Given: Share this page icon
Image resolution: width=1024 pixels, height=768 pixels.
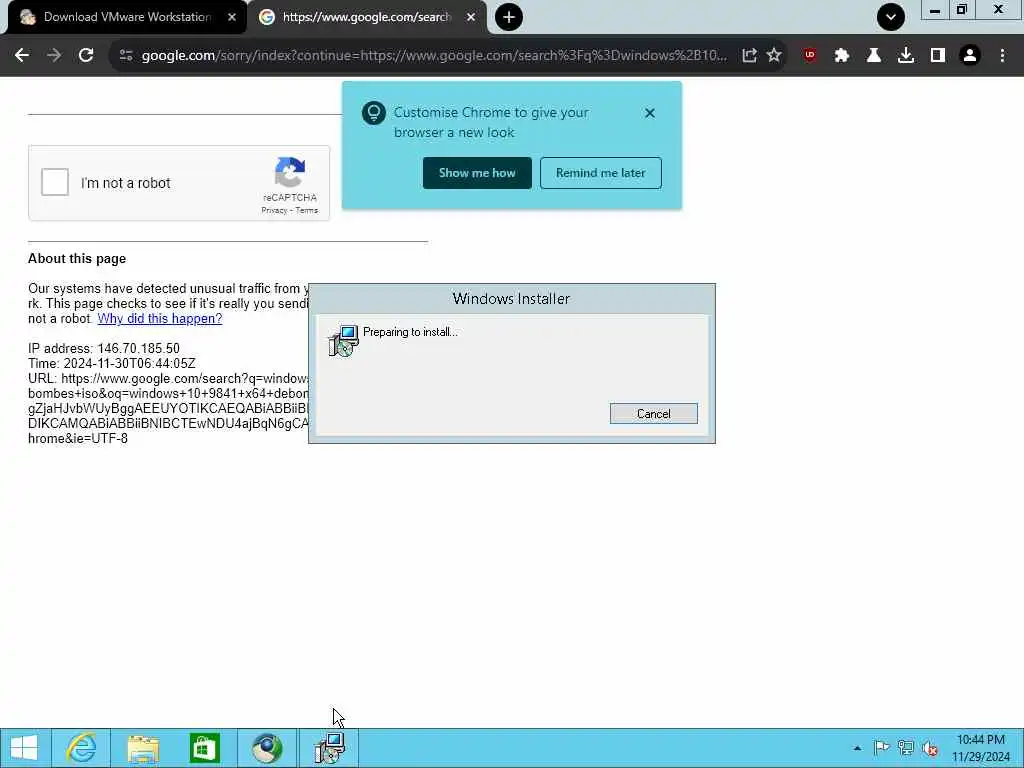Looking at the screenshot, I should [x=750, y=56].
